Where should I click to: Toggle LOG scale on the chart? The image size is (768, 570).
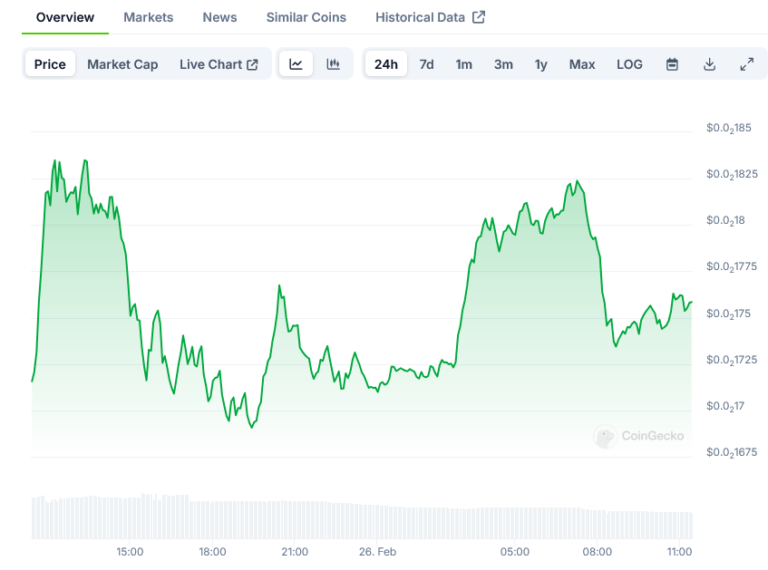629,64
